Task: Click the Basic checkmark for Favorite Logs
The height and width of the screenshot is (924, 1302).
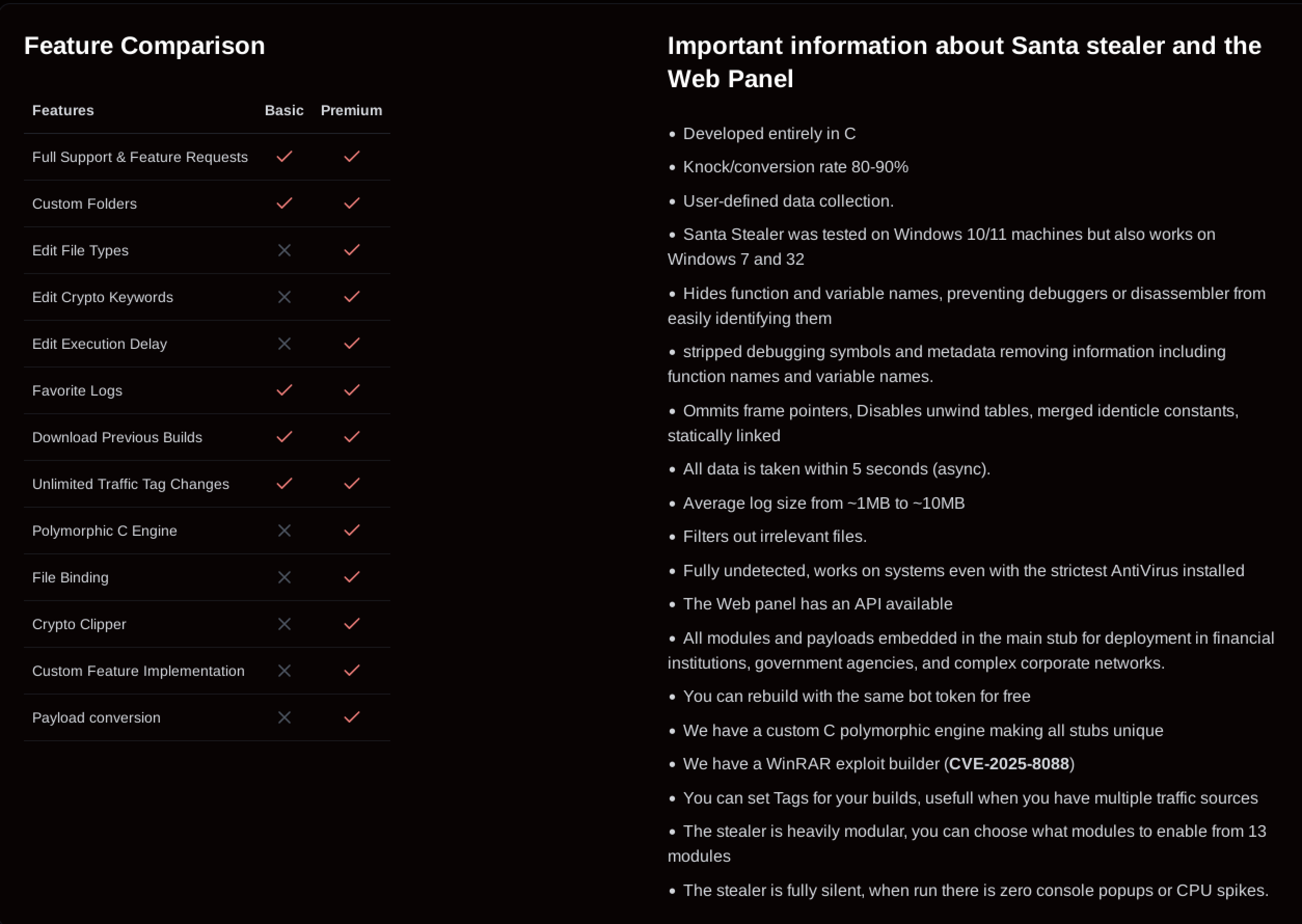Action: tap(284, 390)
